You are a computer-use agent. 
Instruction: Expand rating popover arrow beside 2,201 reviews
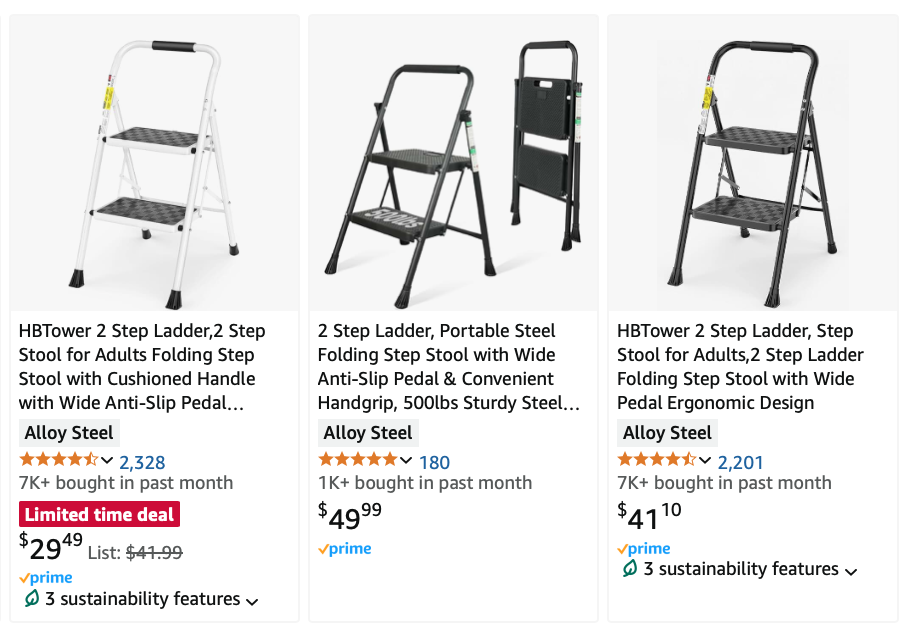click(x=705, y=461)
